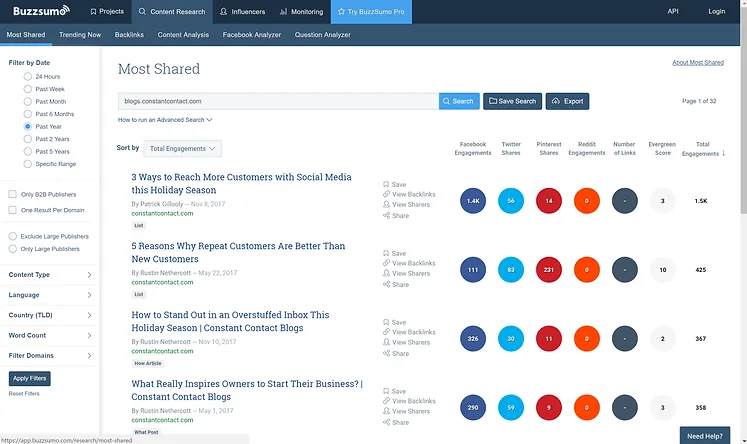Click the Twitter circle showing 83
The width and height of the screenshot is (747, 444).
(511, 270)
